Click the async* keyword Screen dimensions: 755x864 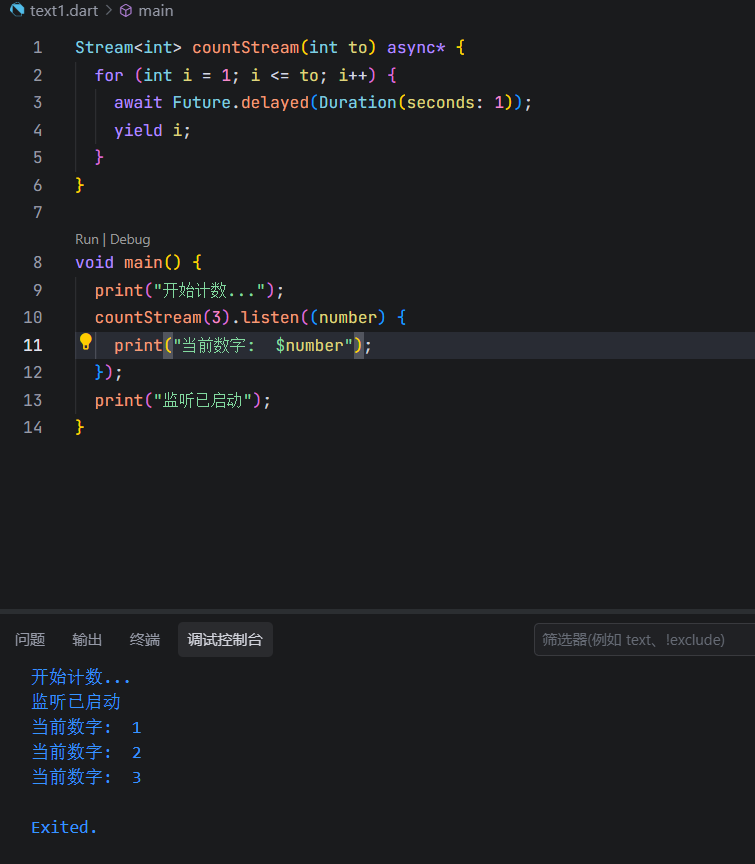click(416, 47)
